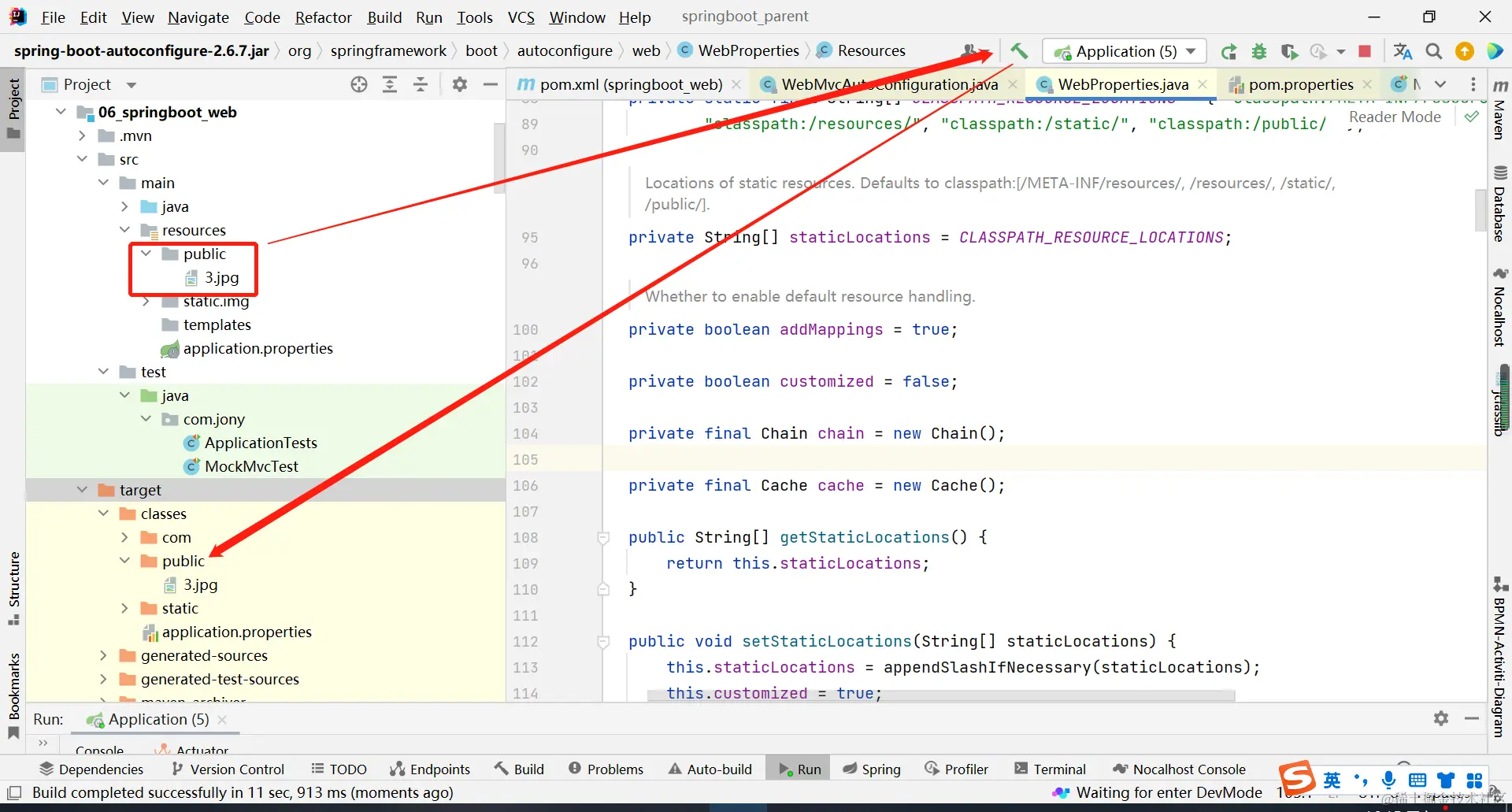Switch Sogou input to English/Chinese mode

pos(1332,780)
